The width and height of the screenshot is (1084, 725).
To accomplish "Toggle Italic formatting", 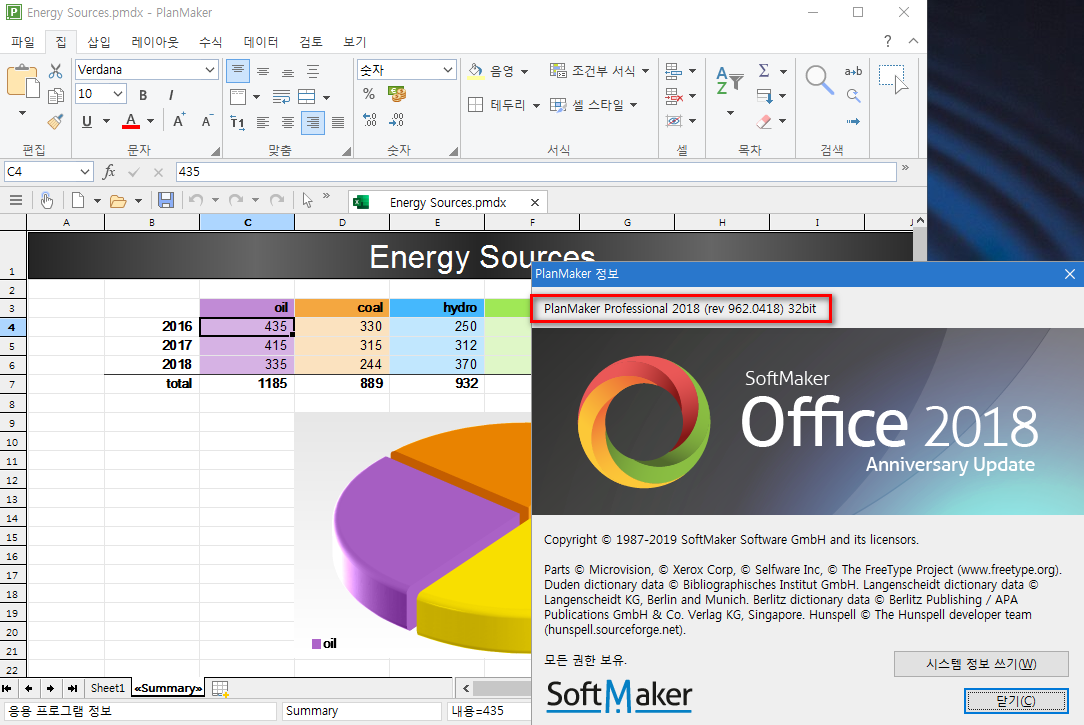I will click(x=170, y=95).
